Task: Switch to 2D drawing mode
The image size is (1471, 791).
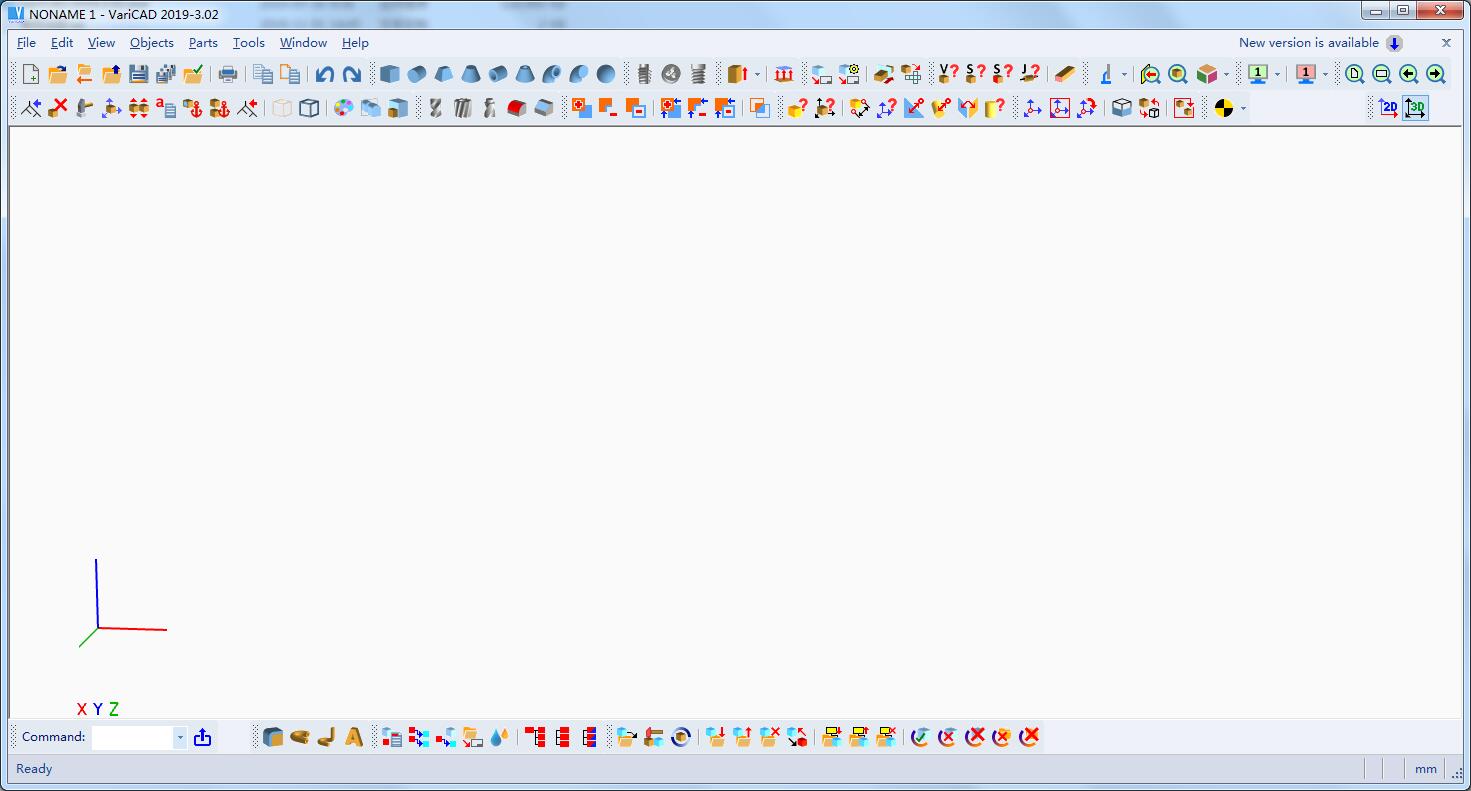Action: (1389, 107)
